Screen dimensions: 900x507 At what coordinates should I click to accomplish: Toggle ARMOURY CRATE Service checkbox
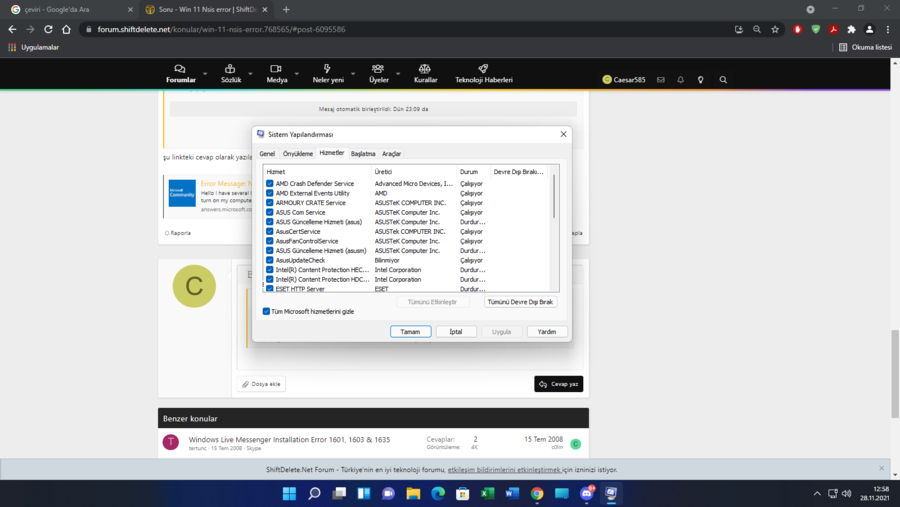click(x=269, y=203)
